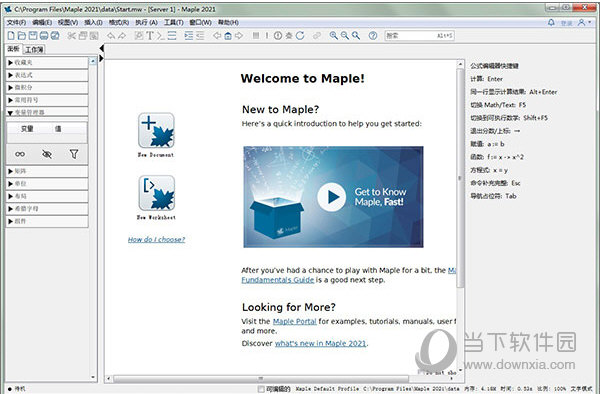
Task: Switch to the 工作簿 tab
Action: pos(34,49)
